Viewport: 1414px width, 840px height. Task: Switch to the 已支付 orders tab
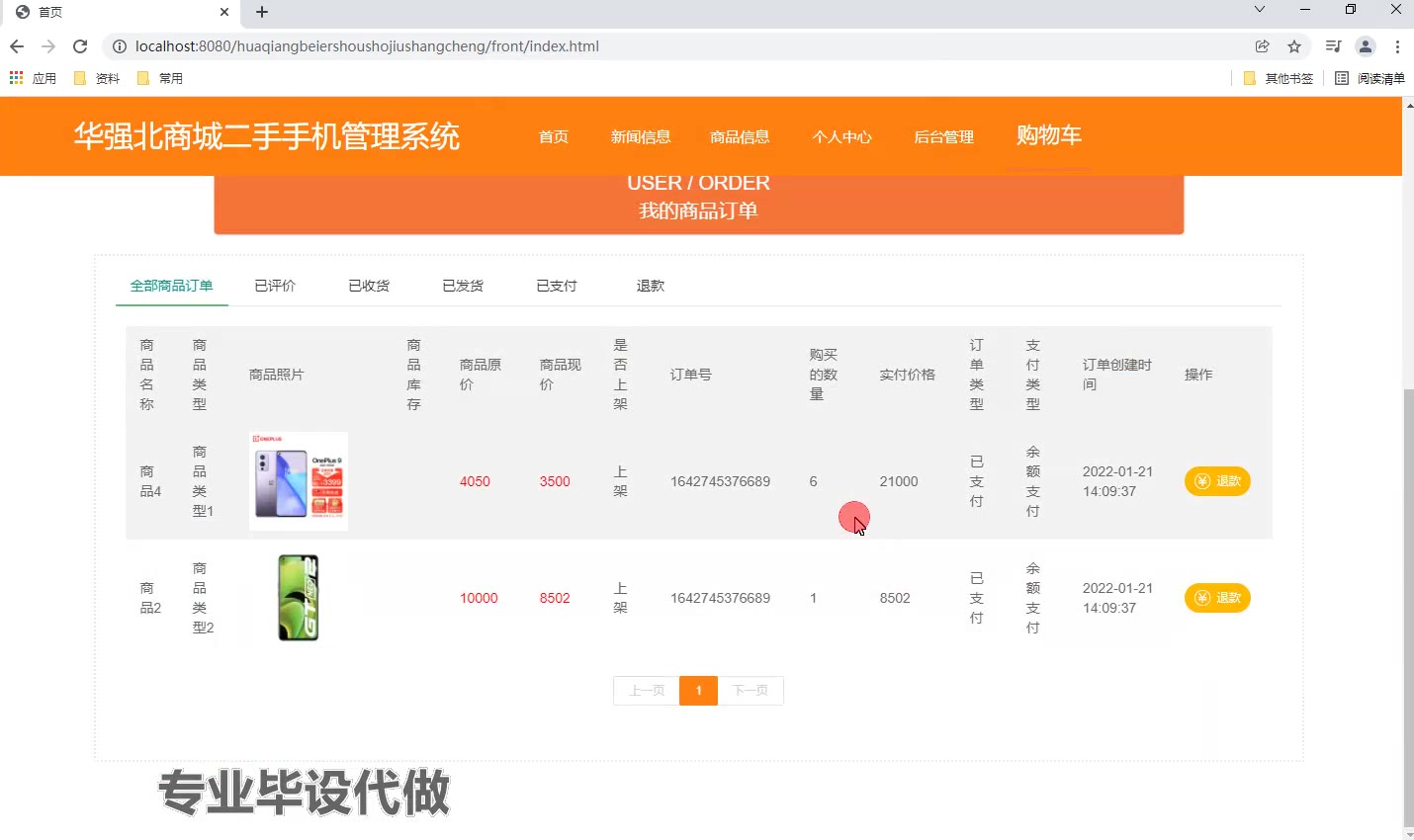tap(556, 286)
